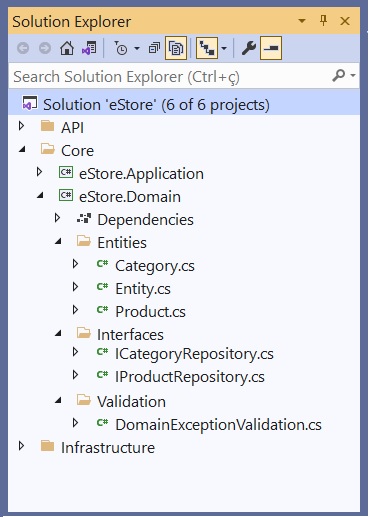Click the navigate Back arrow icon
The height and width of the screenshot is (517, 370).
point(23,48)
